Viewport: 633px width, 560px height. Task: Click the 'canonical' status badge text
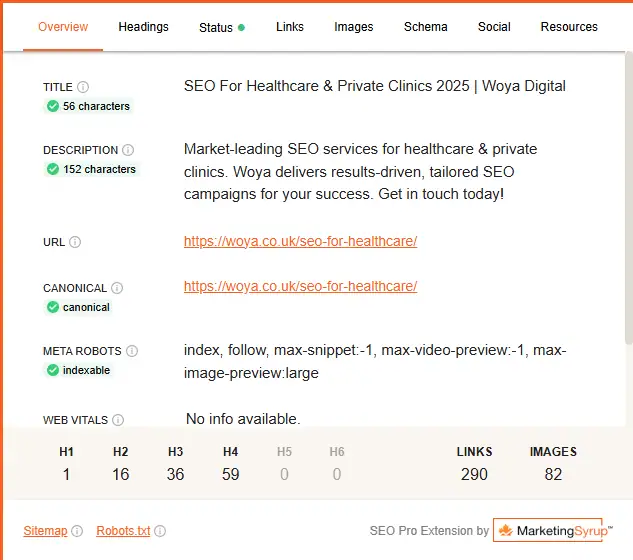point(86,307)
